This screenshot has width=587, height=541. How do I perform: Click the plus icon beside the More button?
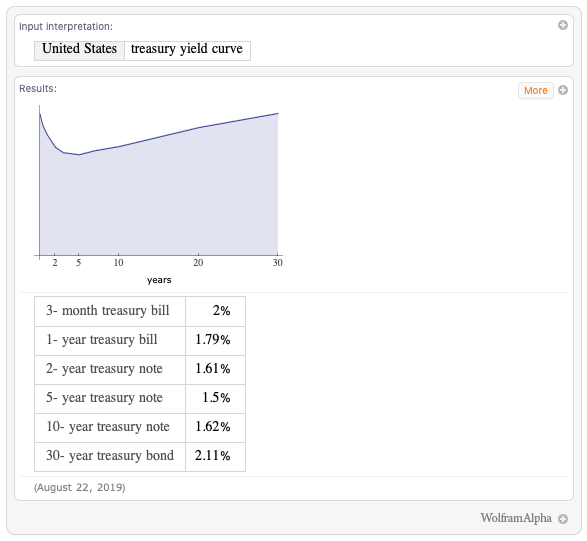coord(563,90)
